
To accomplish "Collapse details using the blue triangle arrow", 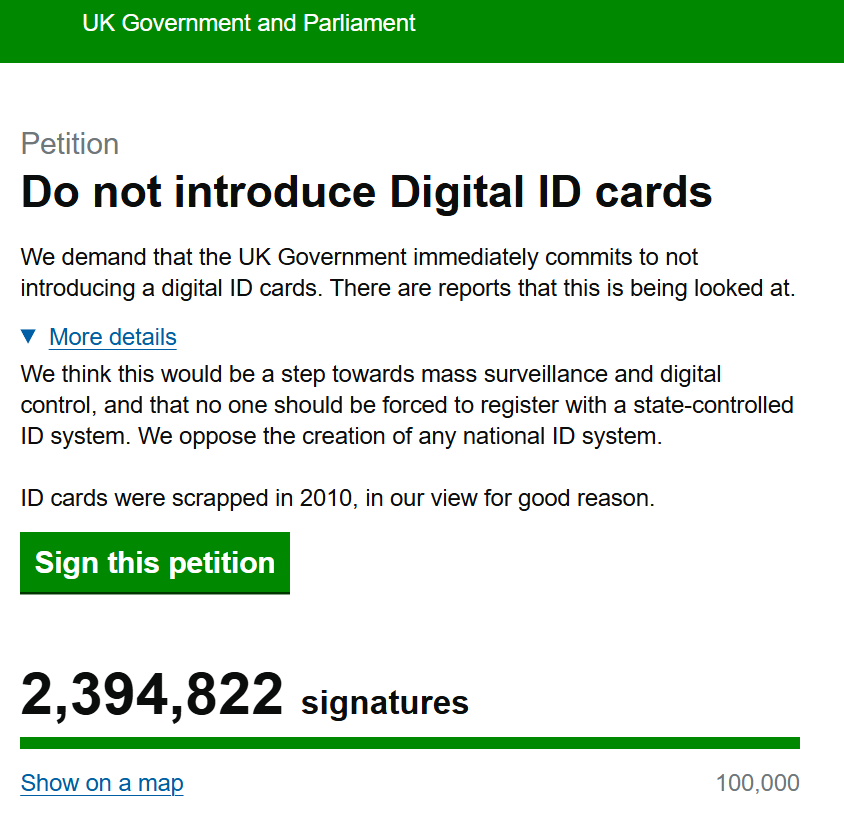I will [x=29, y=336].
